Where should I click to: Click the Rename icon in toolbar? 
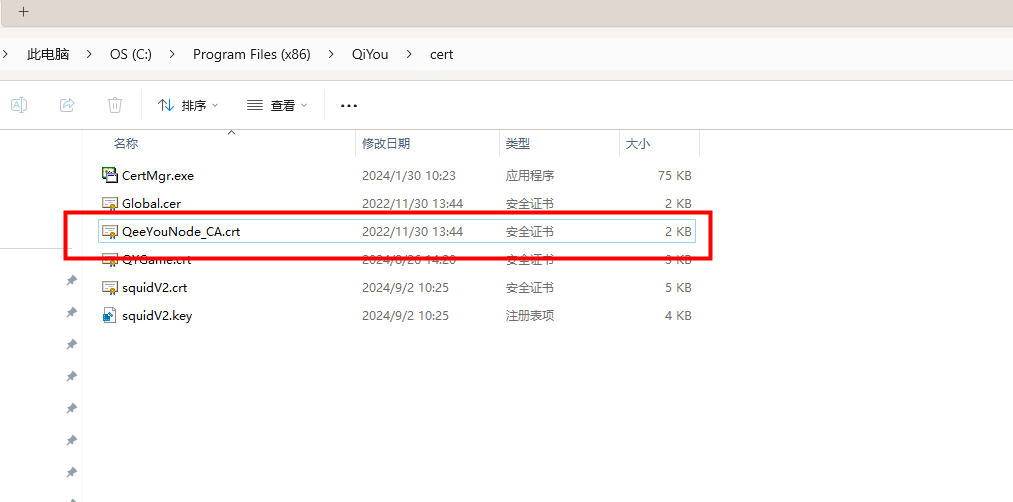tap(19, 105)
